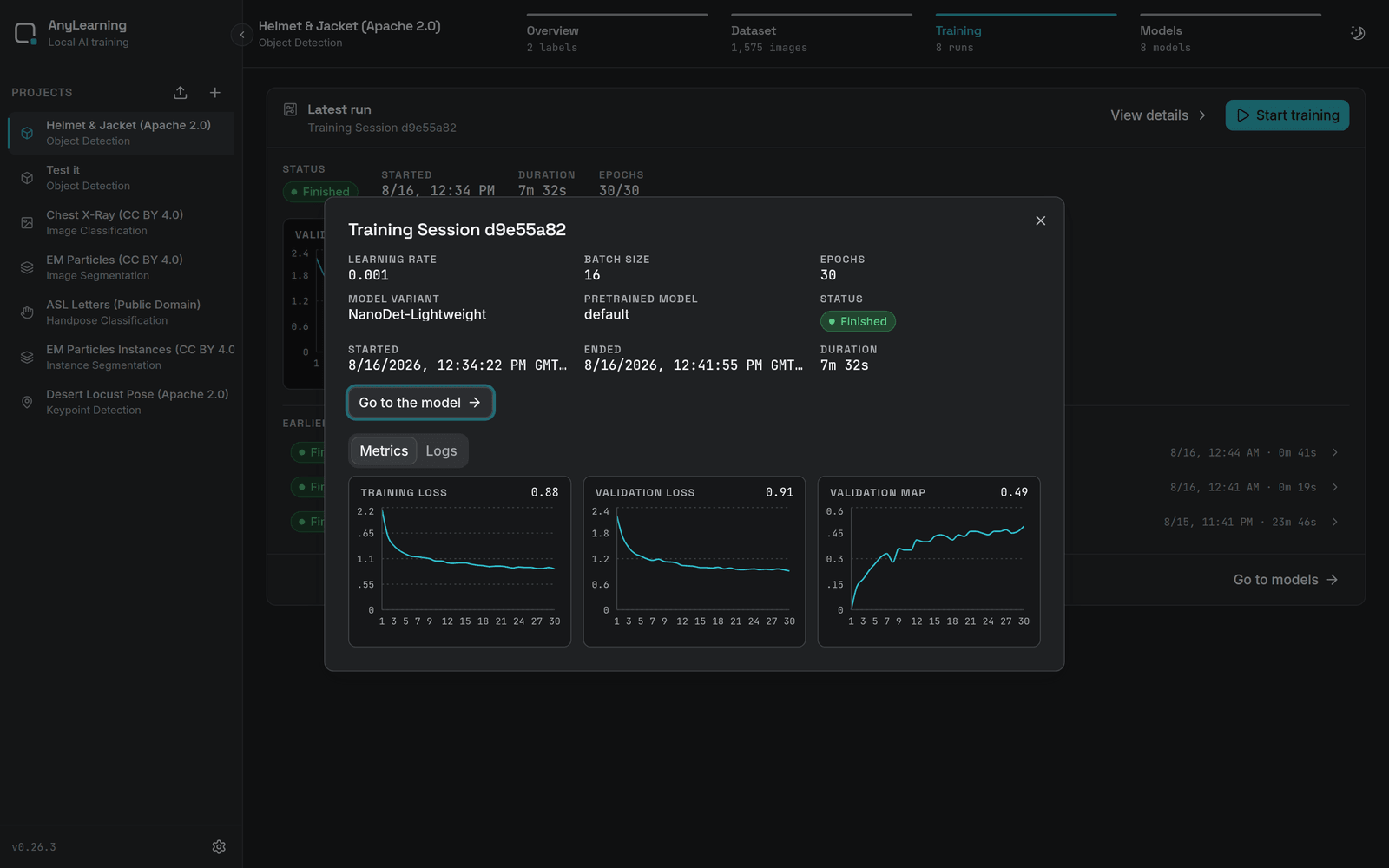This screenshot has height=868, width=1389.
Task: Click the v0.26.3 version label
Action: pos(34,847)
